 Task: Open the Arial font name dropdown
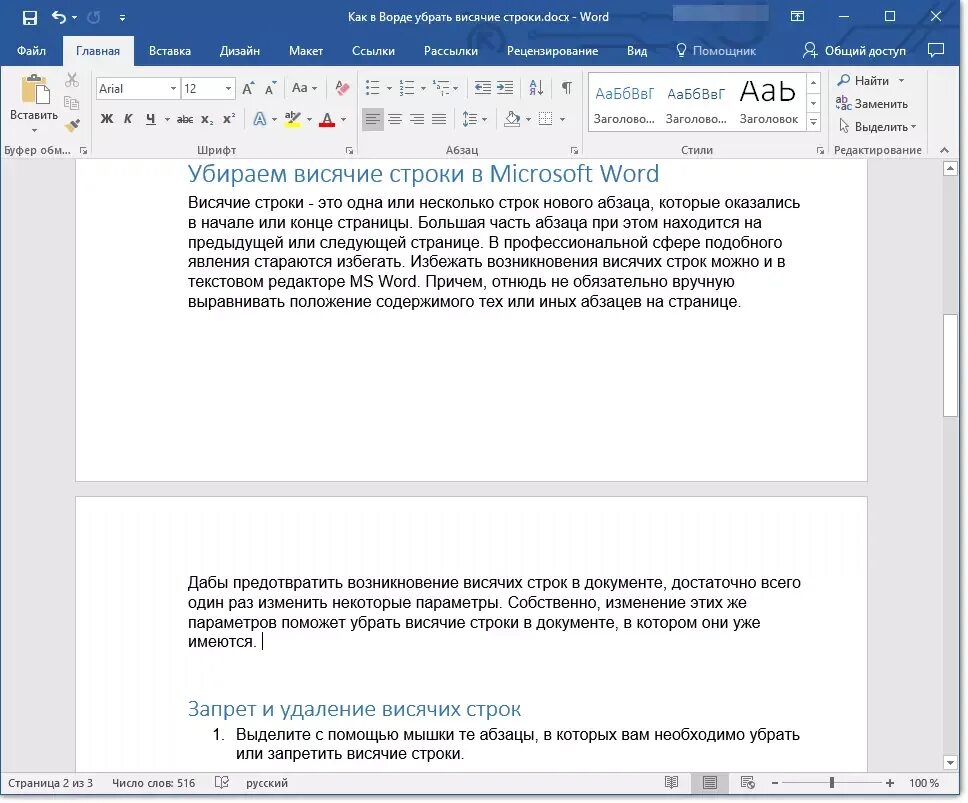173,89
